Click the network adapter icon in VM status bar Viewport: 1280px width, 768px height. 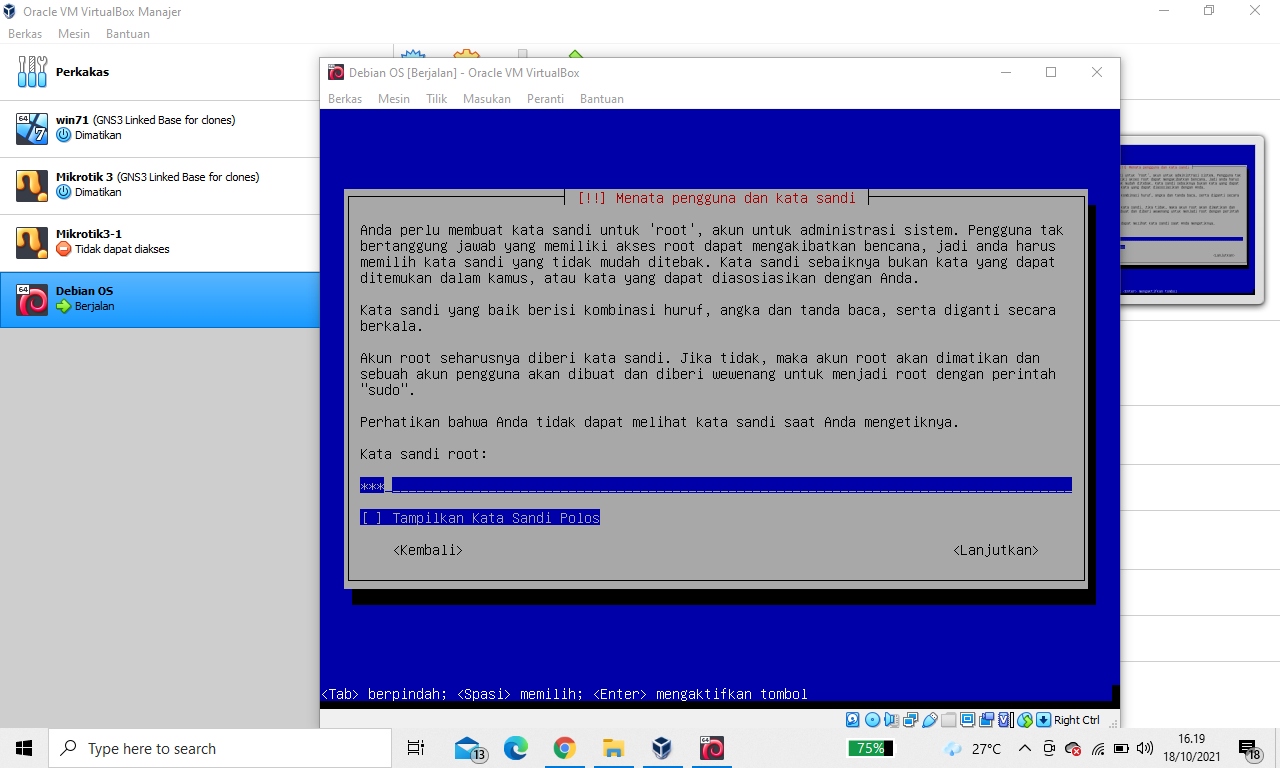click(x=910, y=720)
